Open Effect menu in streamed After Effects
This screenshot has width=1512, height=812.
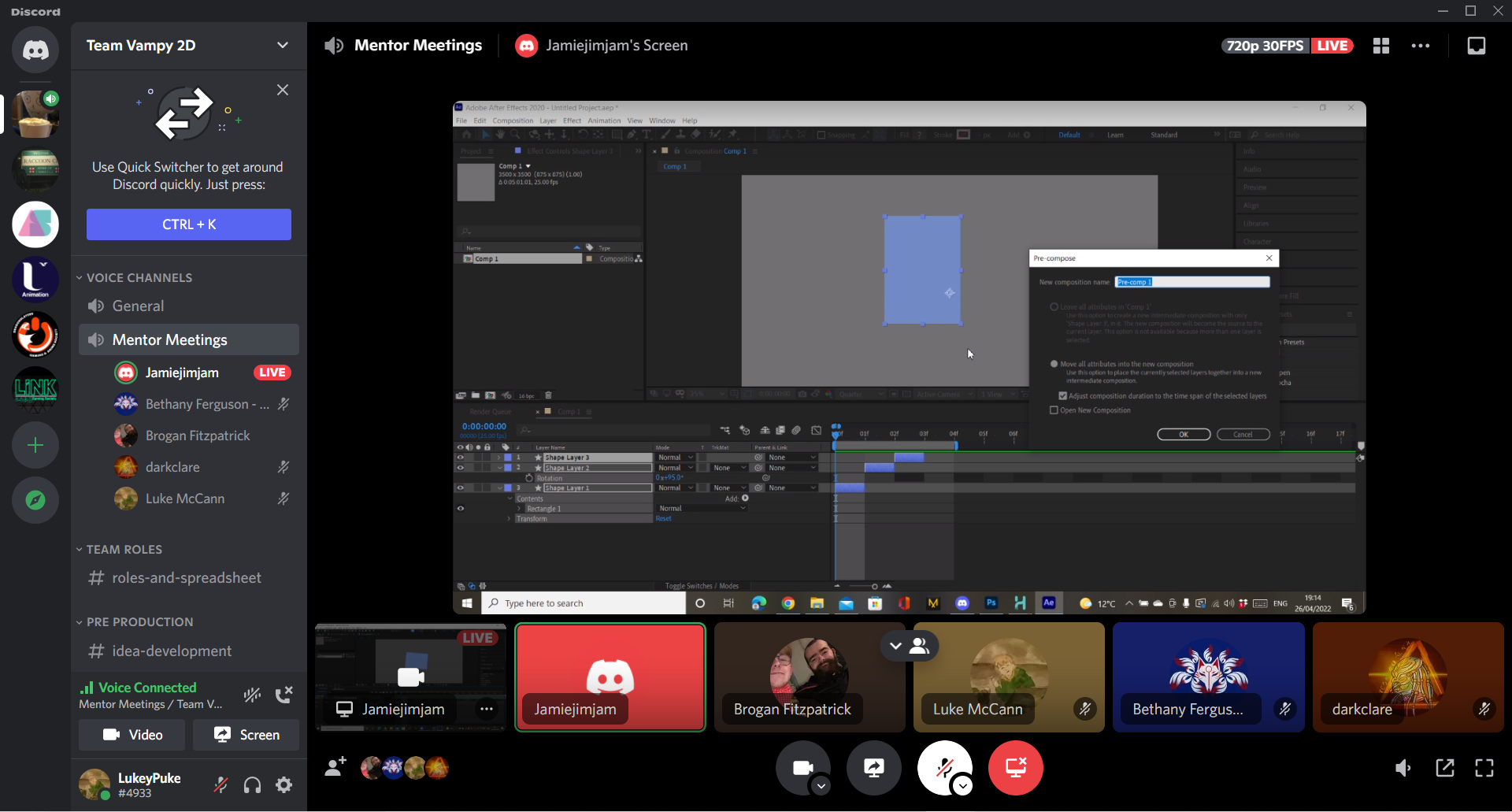coord(573,121)
